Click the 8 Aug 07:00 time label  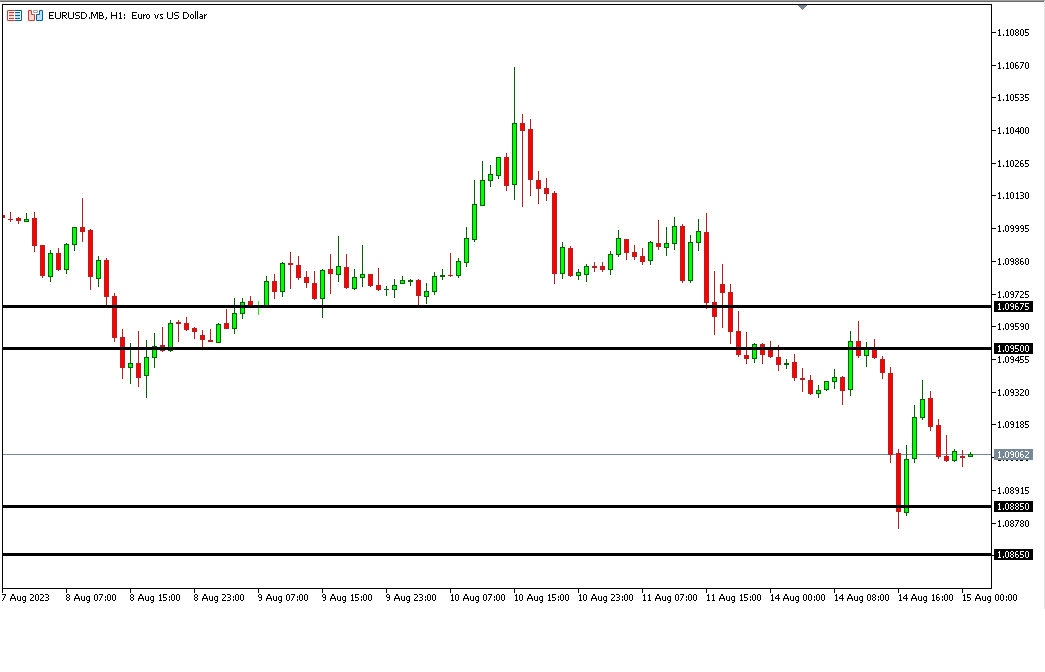point(91,598)
